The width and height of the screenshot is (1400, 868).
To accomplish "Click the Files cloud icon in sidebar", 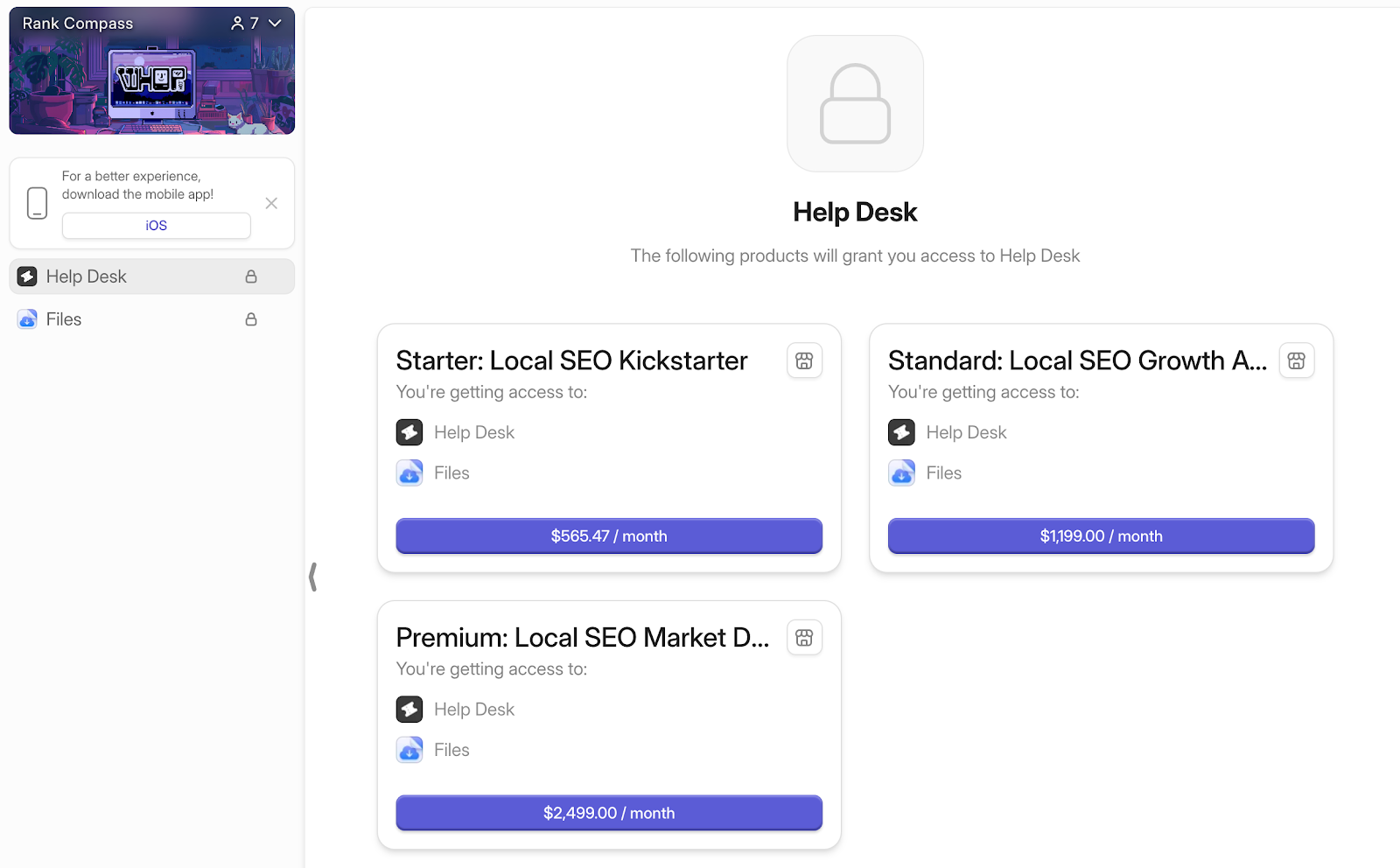I will point(27,319).
